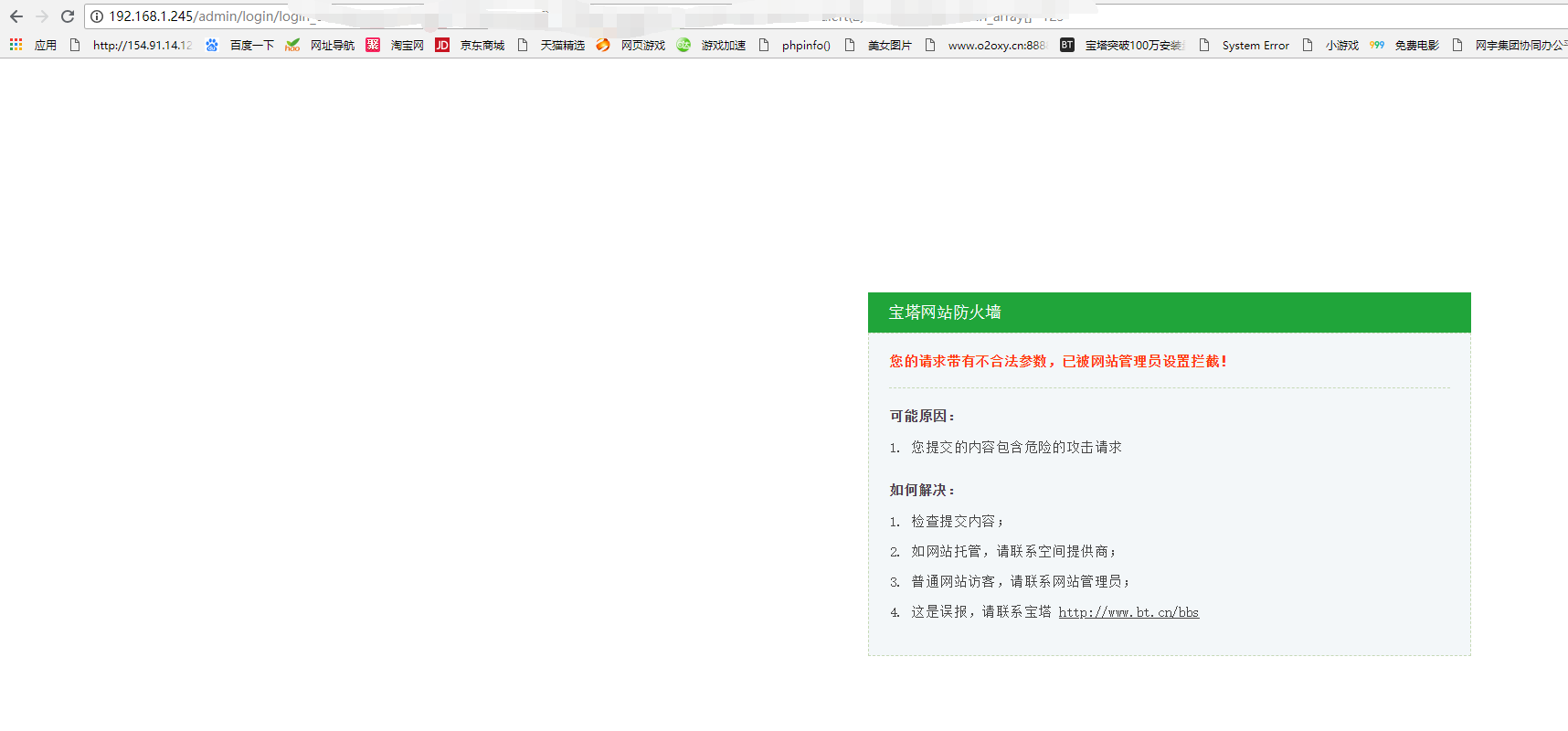Open the 宝塔突破100万安装 bookmark

click(x=1135, y=45)
